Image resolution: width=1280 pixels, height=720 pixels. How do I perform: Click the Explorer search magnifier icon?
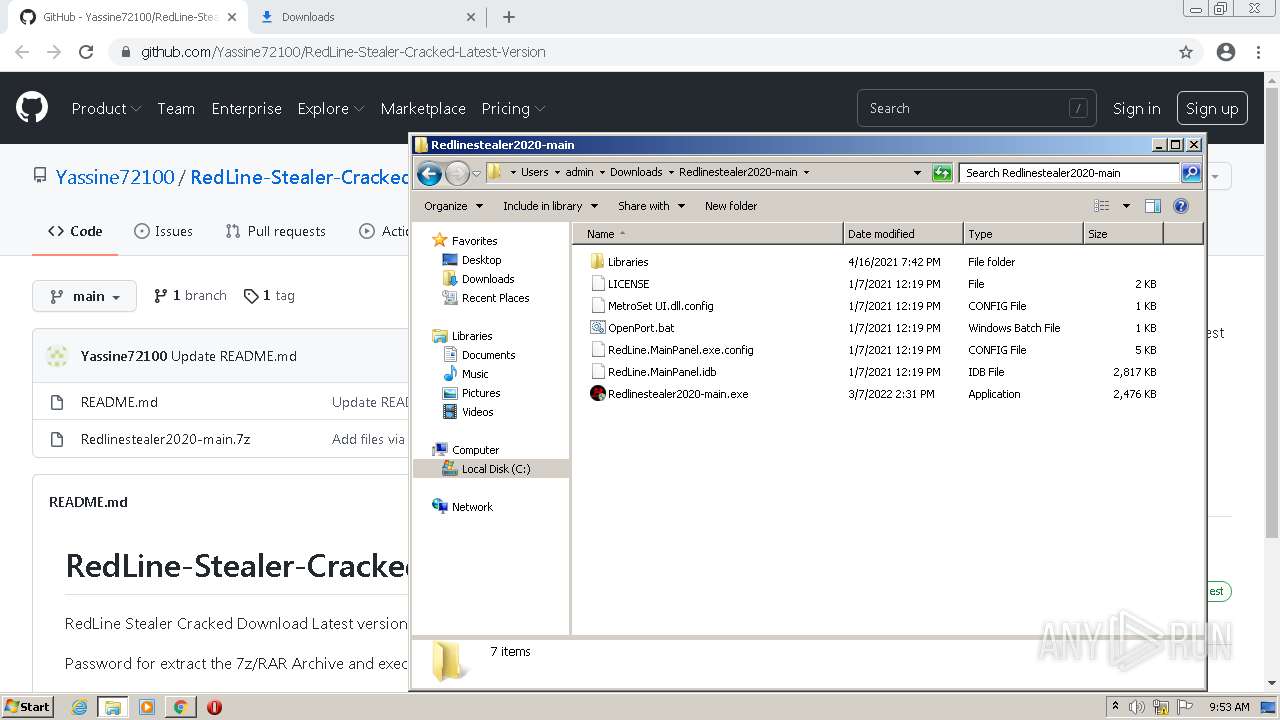(x=1191, y=173)
